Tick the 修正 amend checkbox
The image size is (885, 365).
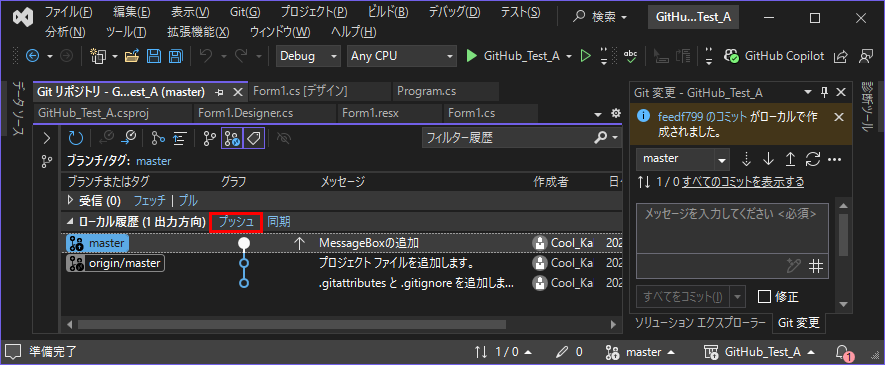coord(764,297)
